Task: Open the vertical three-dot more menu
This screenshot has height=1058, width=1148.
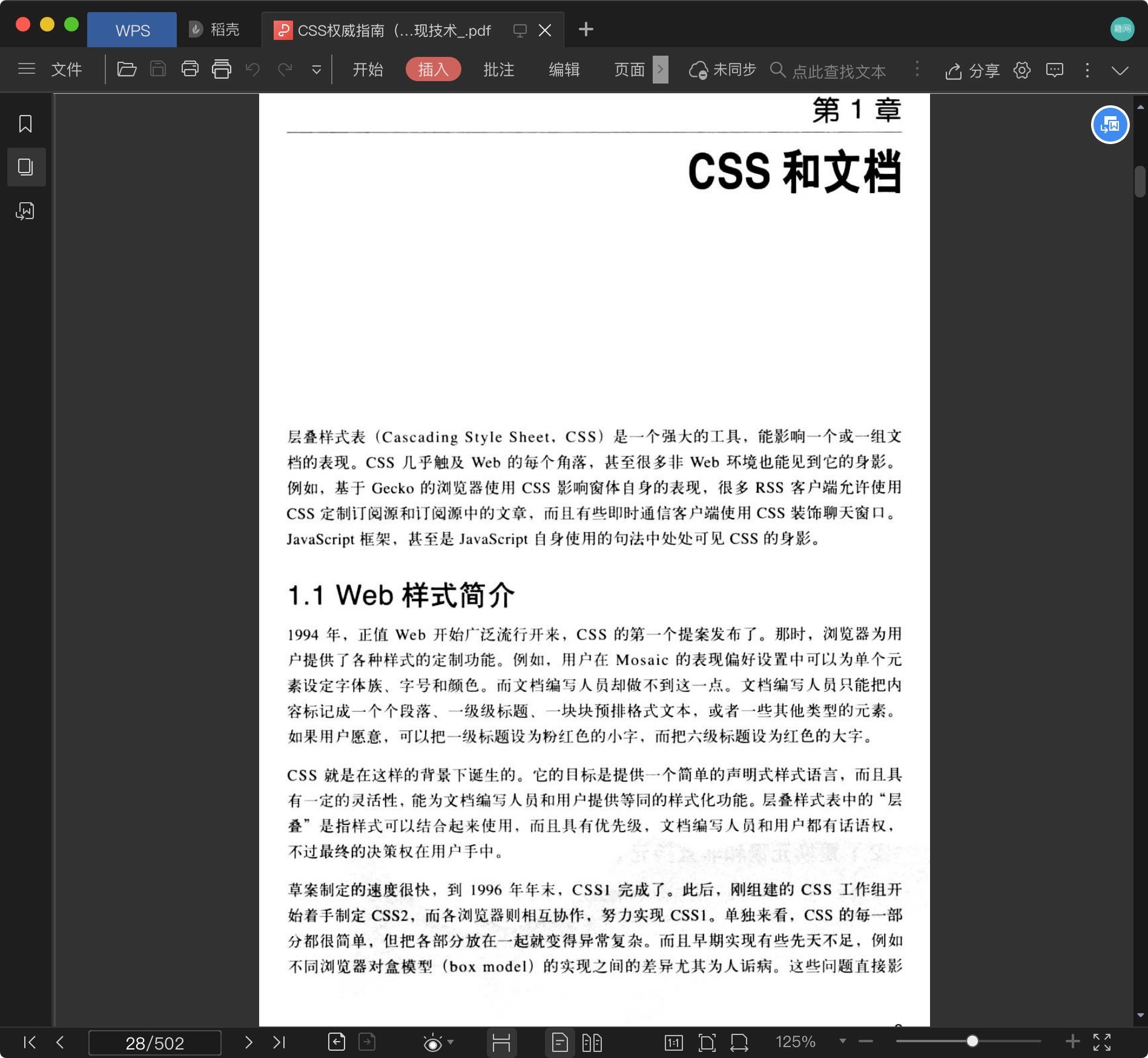Action: (1087, 70)
